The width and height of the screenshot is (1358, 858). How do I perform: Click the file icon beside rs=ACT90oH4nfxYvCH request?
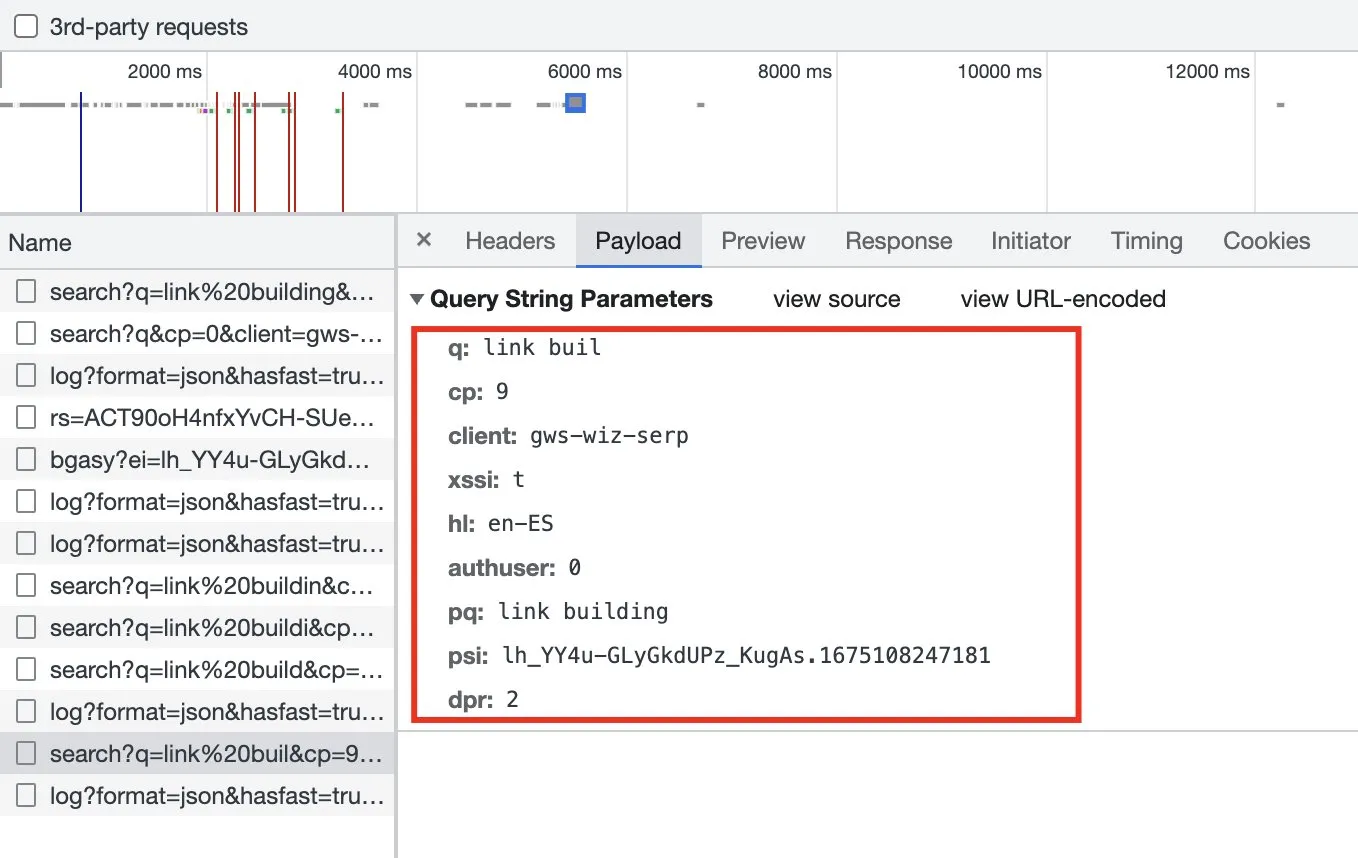[27, 418]
